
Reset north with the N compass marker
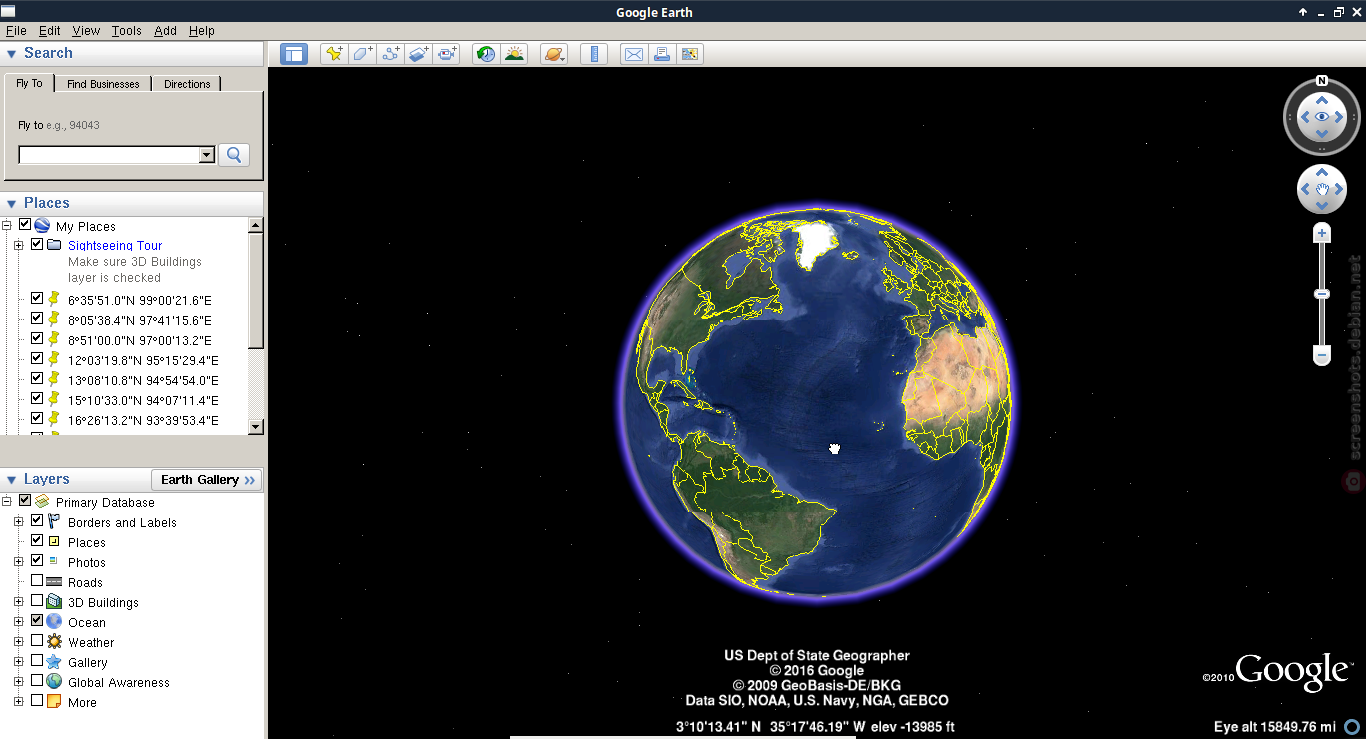pos(1322,81)
